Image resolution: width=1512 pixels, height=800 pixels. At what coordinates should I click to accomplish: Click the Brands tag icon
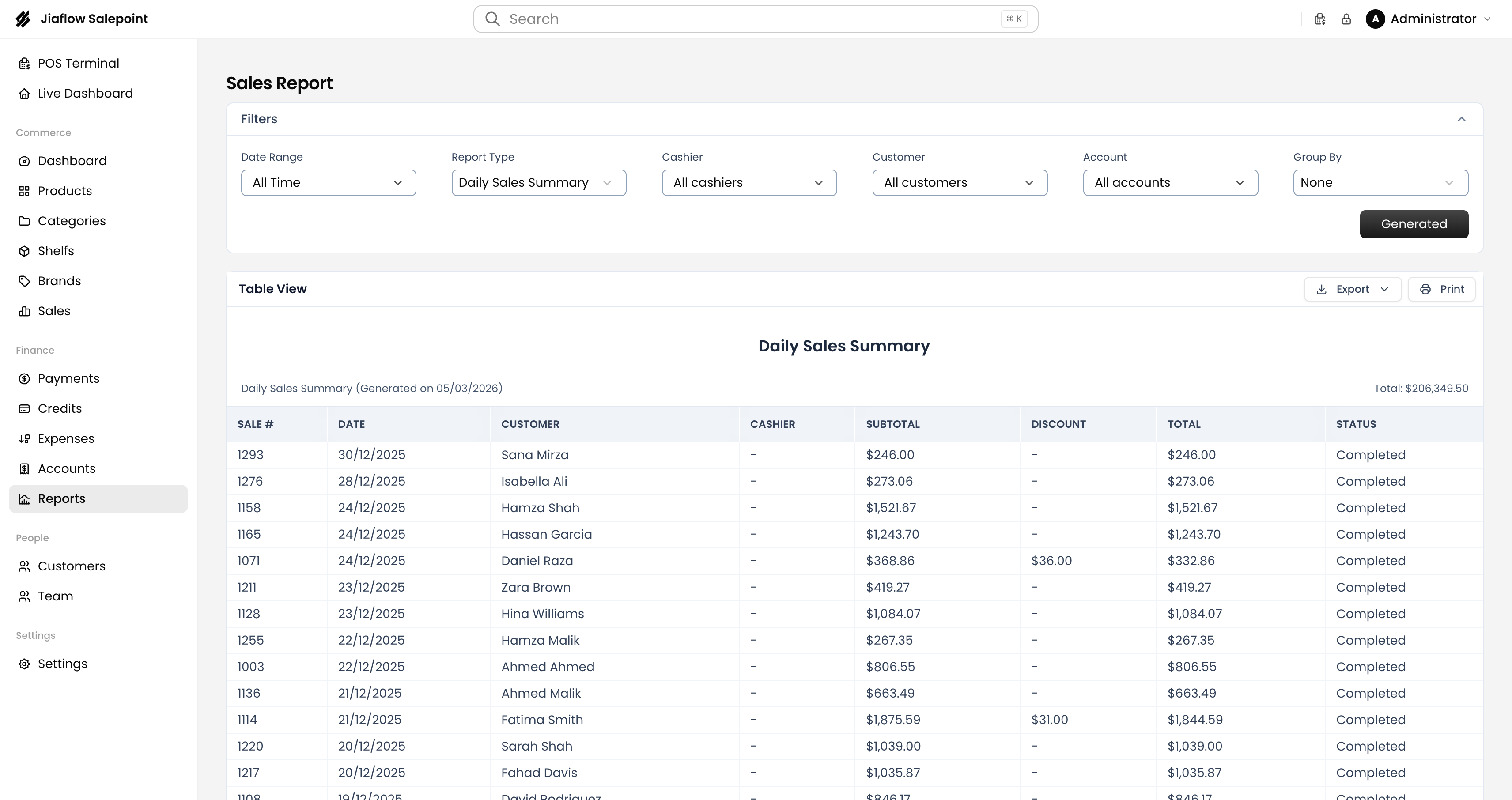pos(24,280)
